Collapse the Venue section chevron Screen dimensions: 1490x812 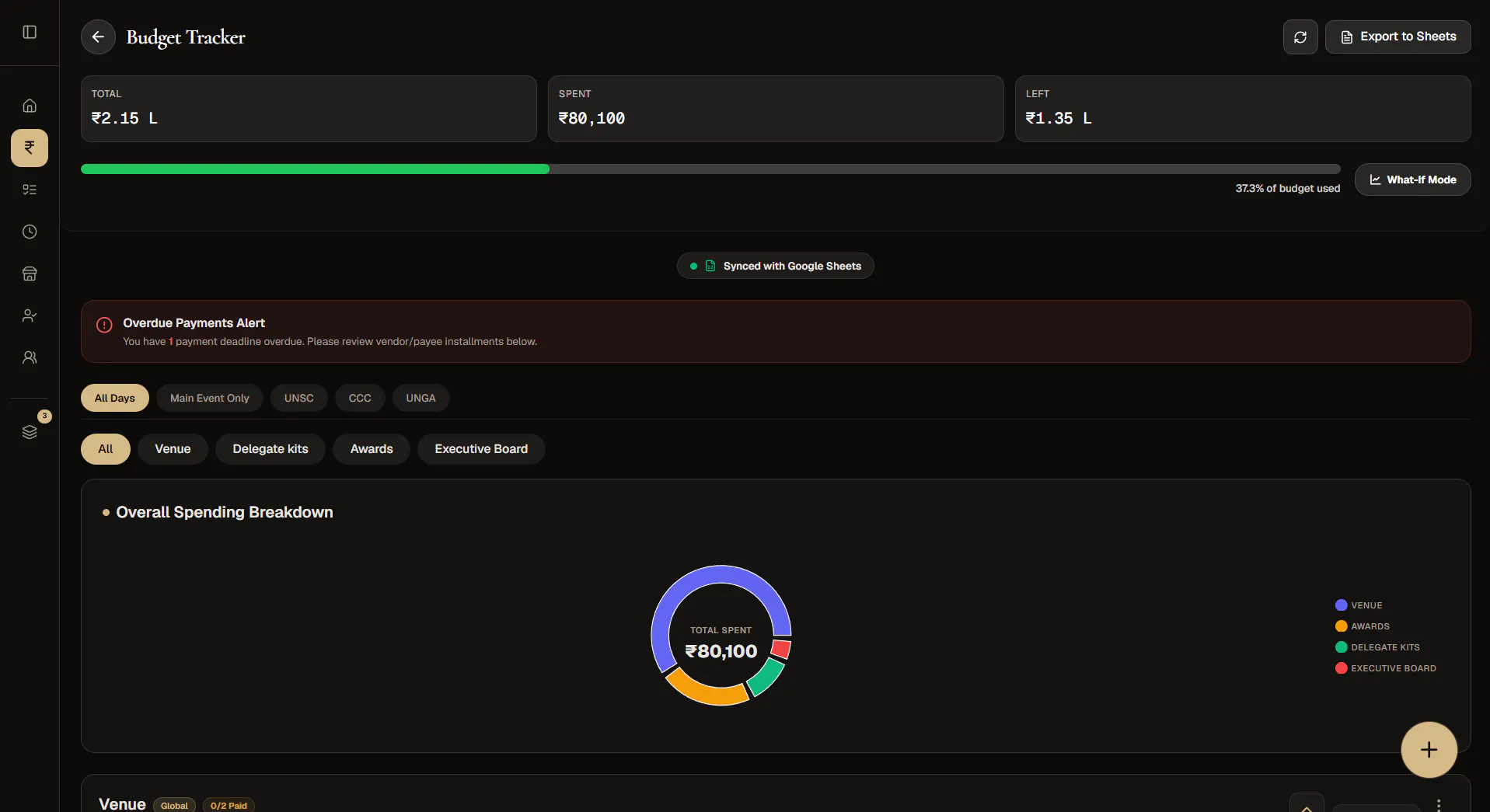click(x=1307, y=803)
